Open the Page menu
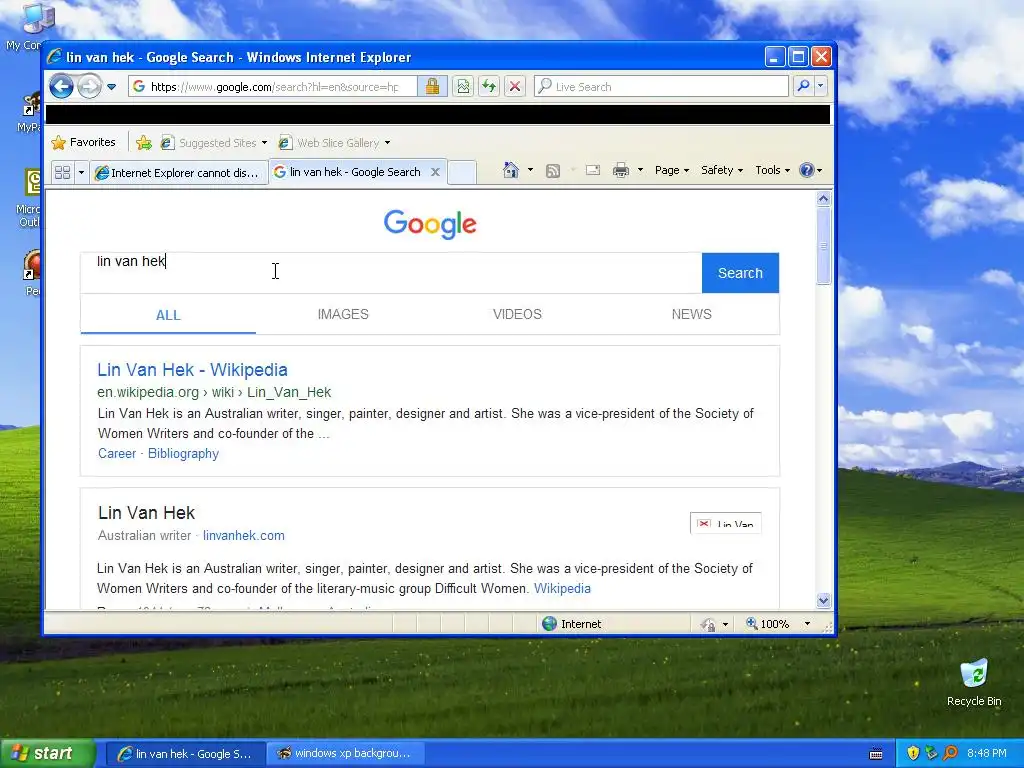This screenshot has width=1024, height=768. 671,170
